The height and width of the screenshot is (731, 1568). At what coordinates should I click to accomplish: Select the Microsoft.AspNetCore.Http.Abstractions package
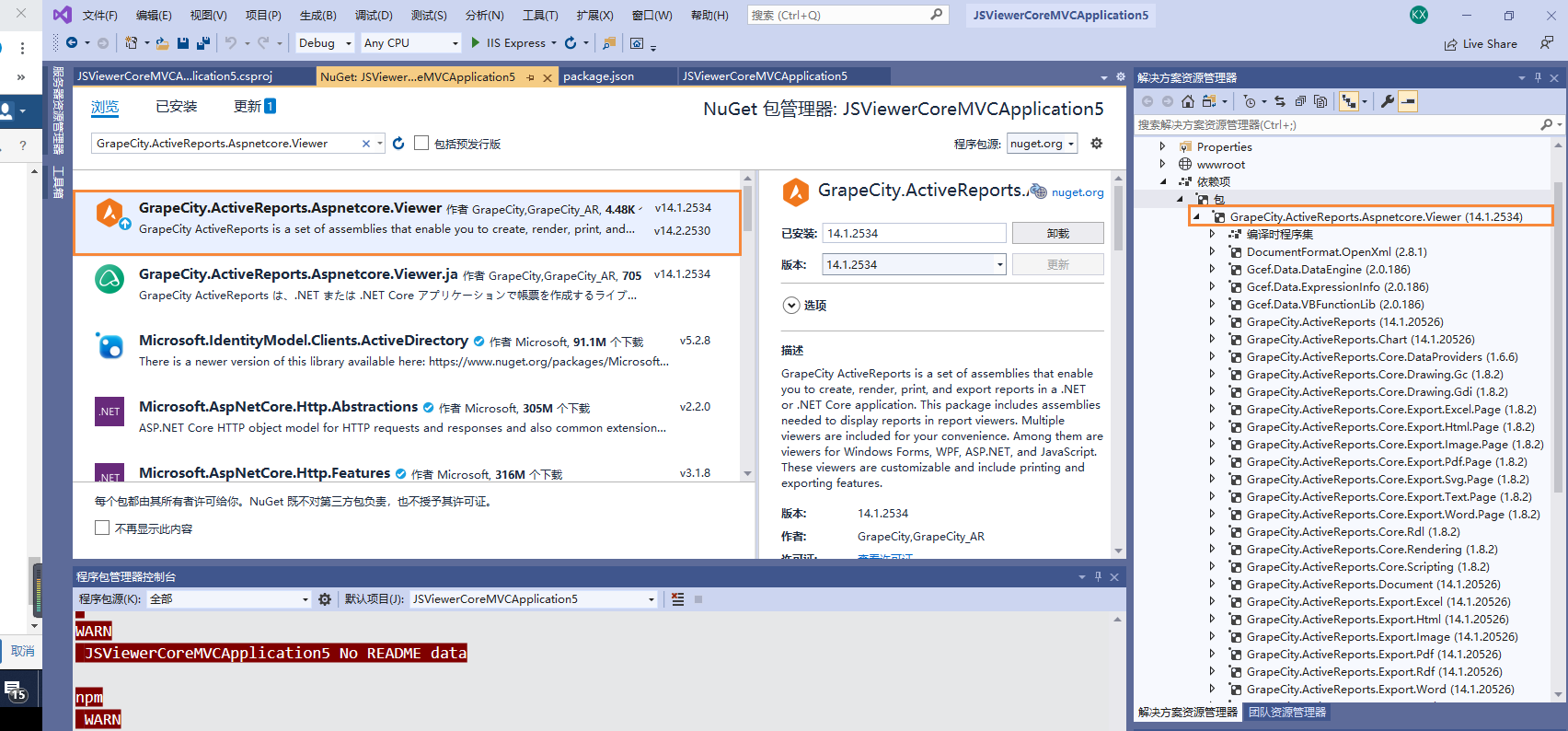407,417
